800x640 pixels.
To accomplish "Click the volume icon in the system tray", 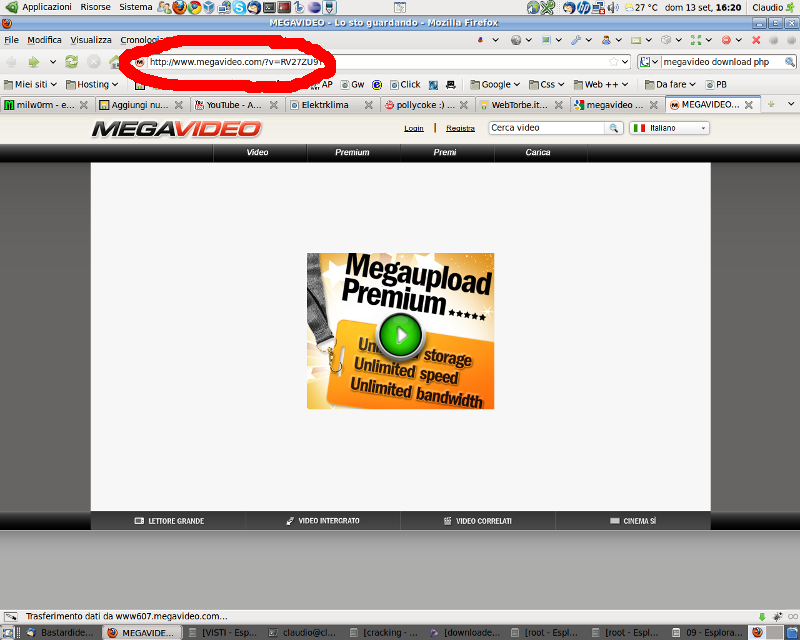I will point(613,7).
